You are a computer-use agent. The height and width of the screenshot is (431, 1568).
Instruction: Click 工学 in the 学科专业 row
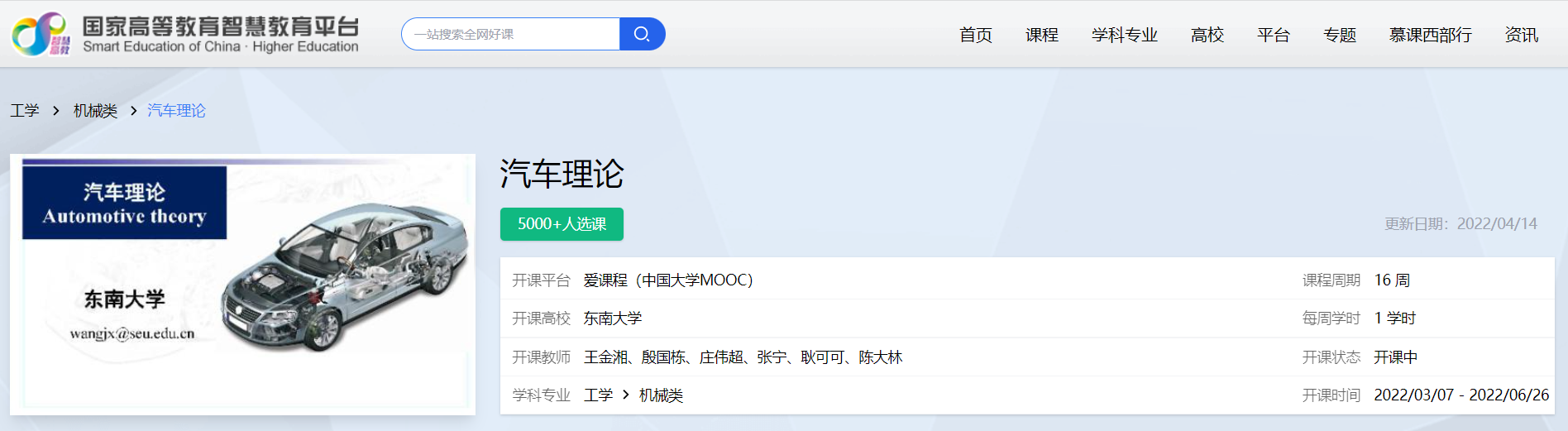click(598, 395)
